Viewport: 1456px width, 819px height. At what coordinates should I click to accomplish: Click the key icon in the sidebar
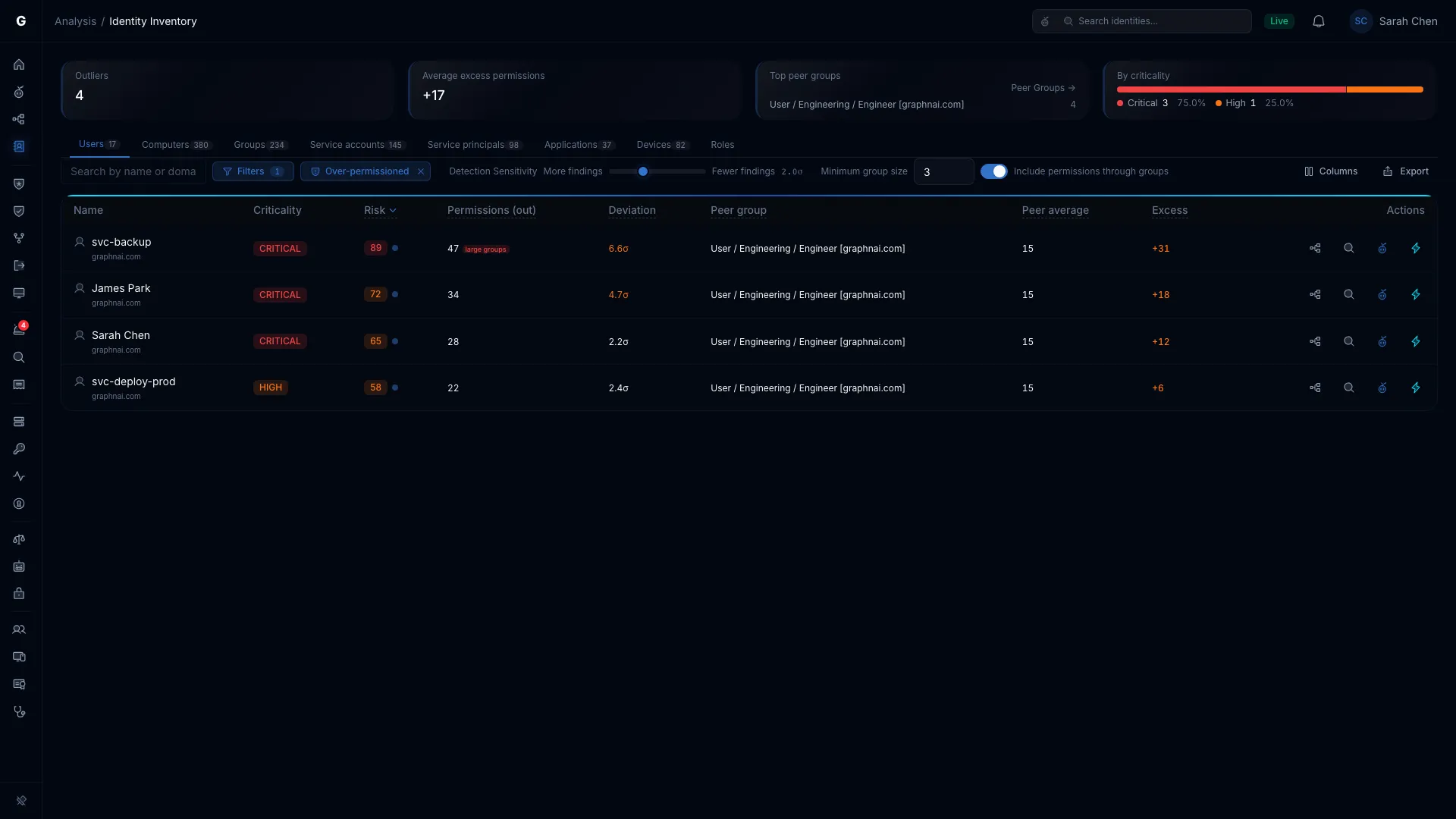coord(19,449)
